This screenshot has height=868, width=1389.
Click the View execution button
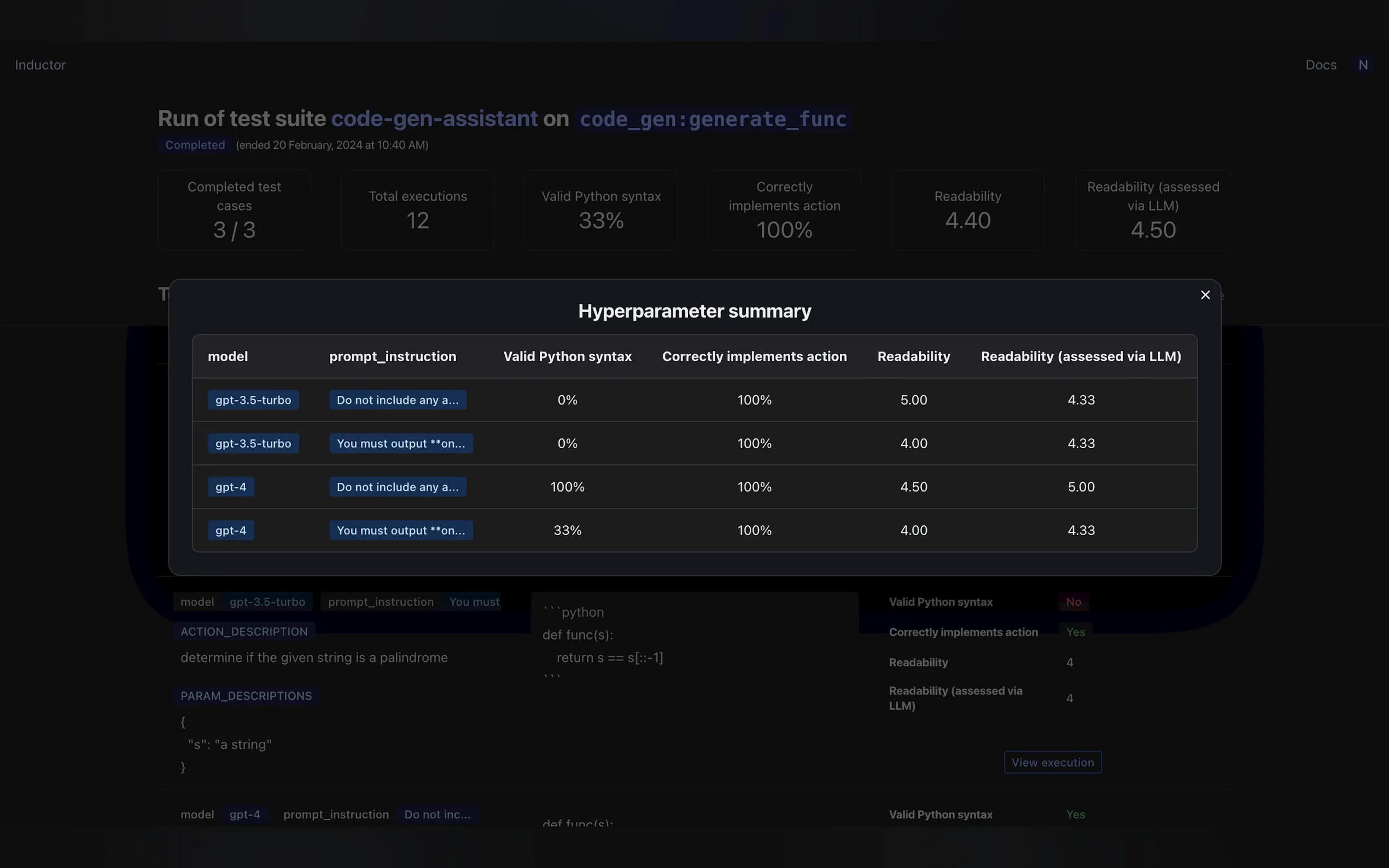click(1052, 763)
